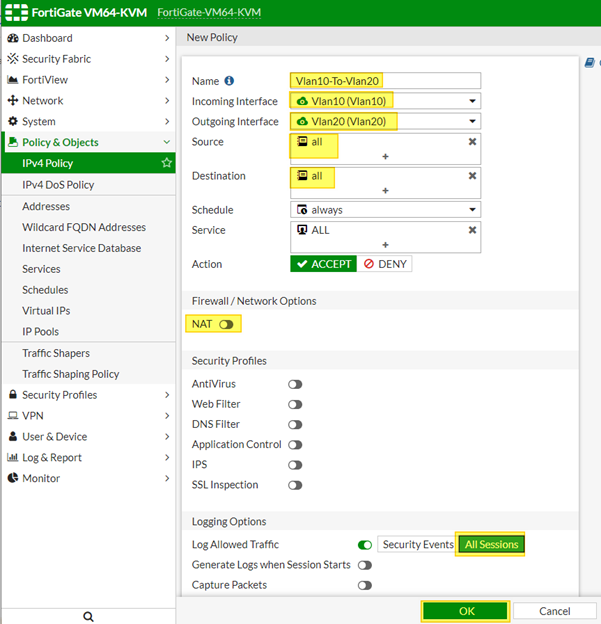Choose All Sessions logging option
Viewport: 601px width, 624px height.
[492, 544]
